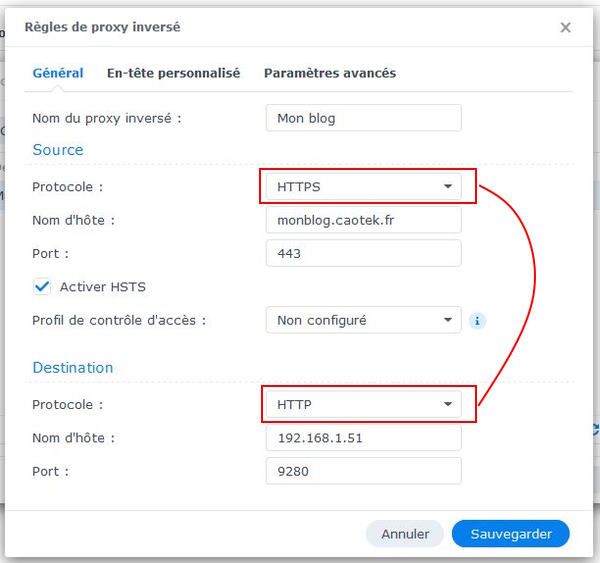600x563 pixels.
Task: Click the Activer HSTS label text
Action: pyautogui.click(x=103, y=287)
